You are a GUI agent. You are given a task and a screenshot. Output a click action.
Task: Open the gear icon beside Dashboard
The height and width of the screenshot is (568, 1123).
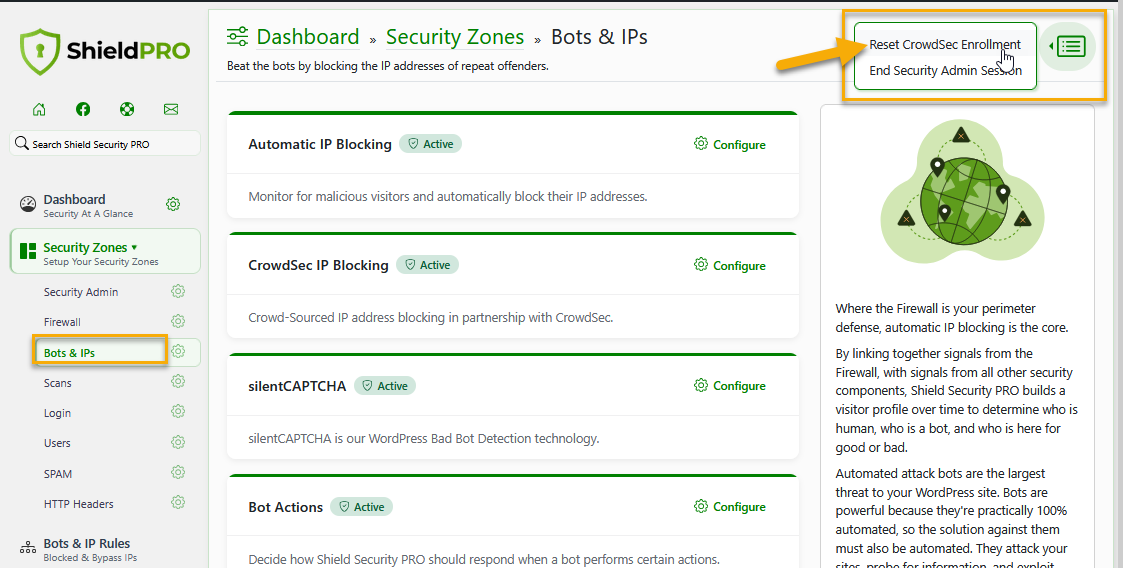point(173,204)
